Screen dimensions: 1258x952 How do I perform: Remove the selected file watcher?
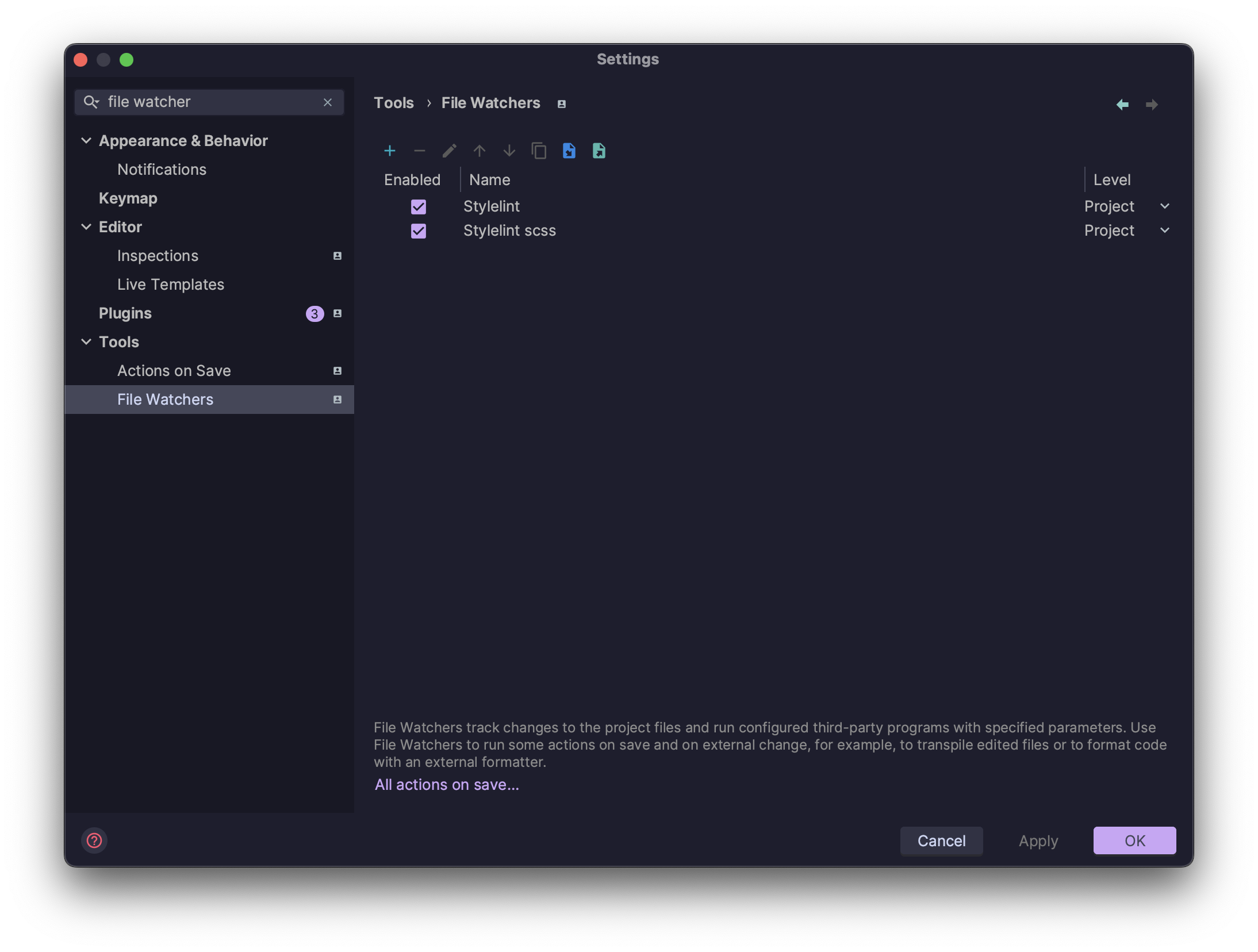(419, 151)
